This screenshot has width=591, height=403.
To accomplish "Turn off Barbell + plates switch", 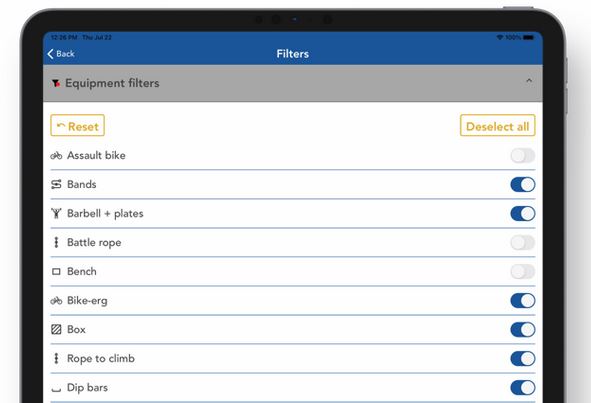I will pyautogui.click(x=522, y=214).
